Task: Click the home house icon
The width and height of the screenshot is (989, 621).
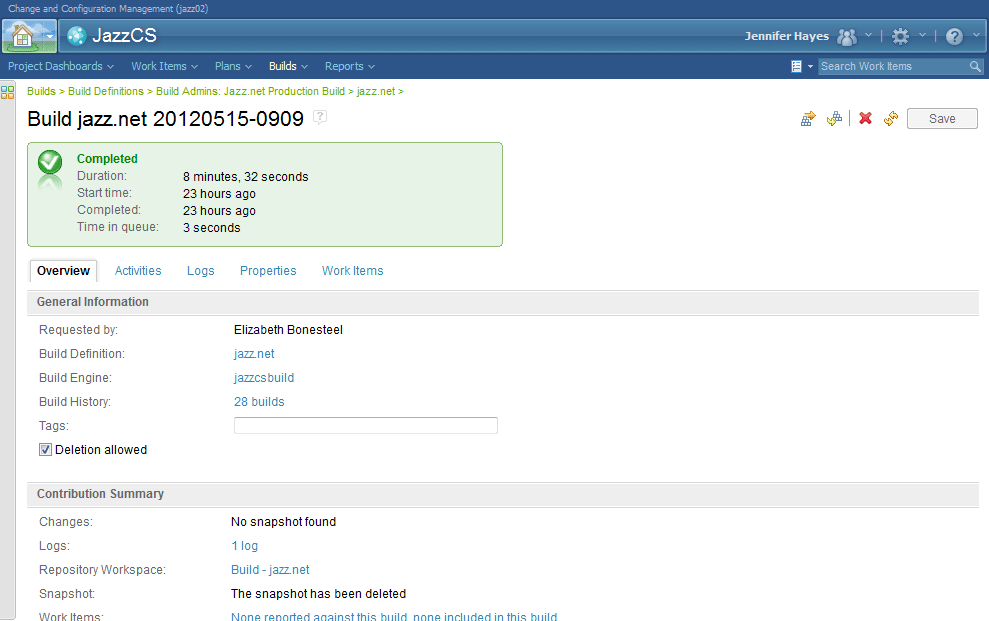Action: pos(22,35)
